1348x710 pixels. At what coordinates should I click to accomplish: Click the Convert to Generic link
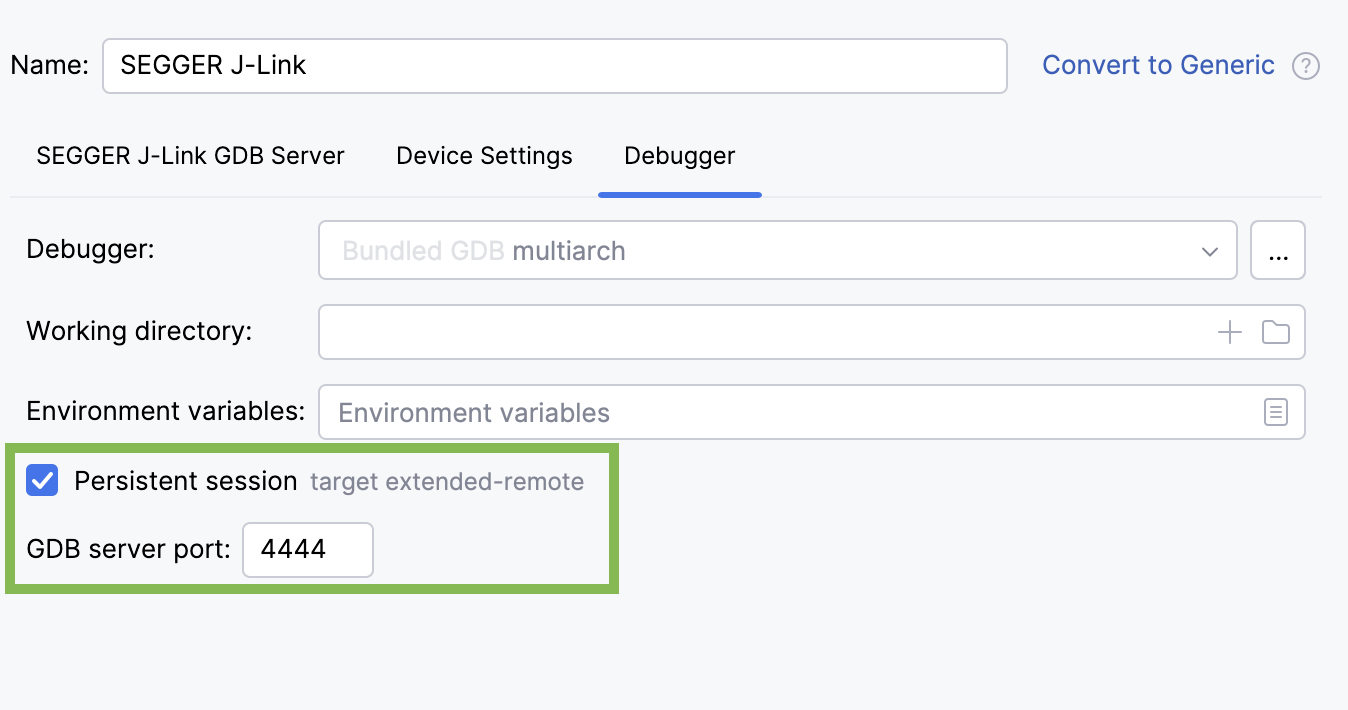tap(1158, 66)
